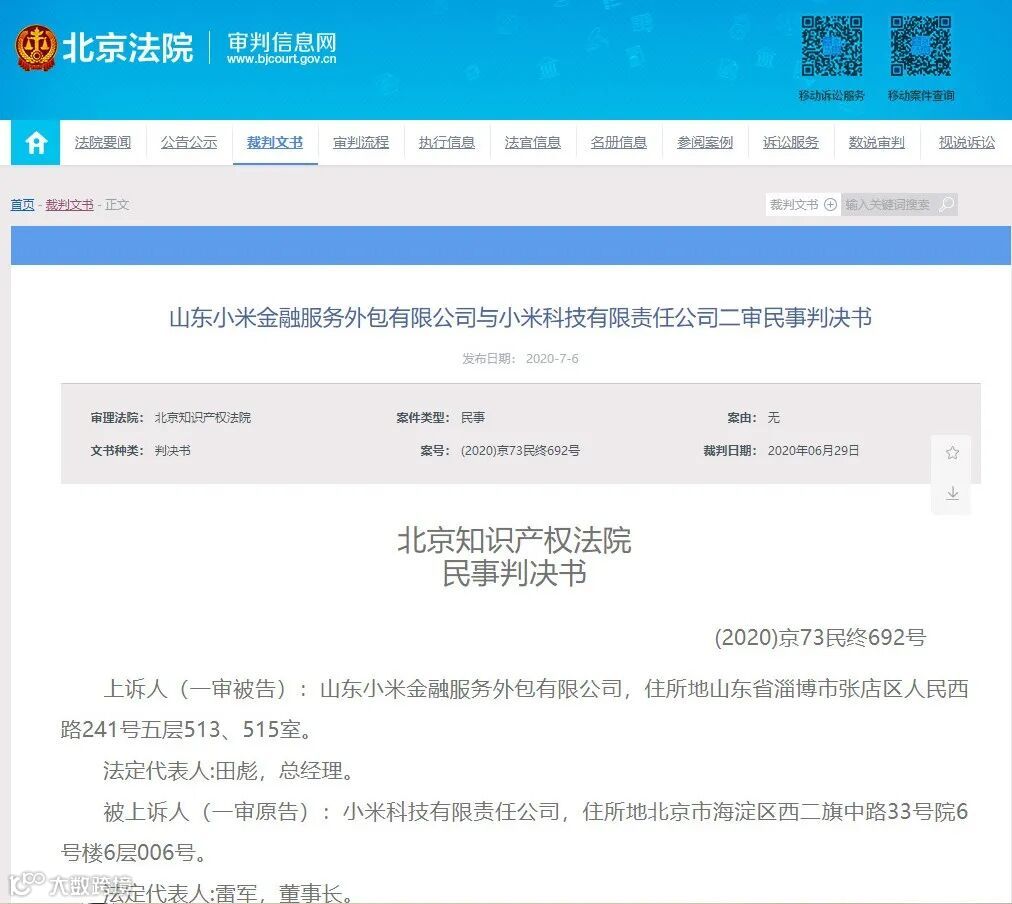Run search with the magnifier icon
Image resolution: width=1012 pixels, height=904 pixels.
(946, 205)
